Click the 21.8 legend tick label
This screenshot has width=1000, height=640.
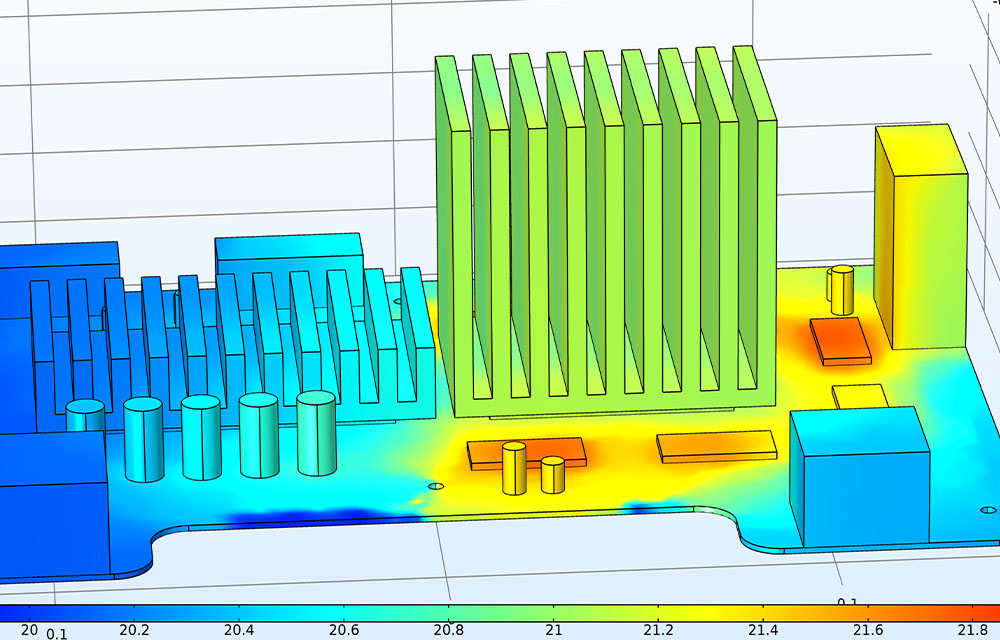click(973, 630)
